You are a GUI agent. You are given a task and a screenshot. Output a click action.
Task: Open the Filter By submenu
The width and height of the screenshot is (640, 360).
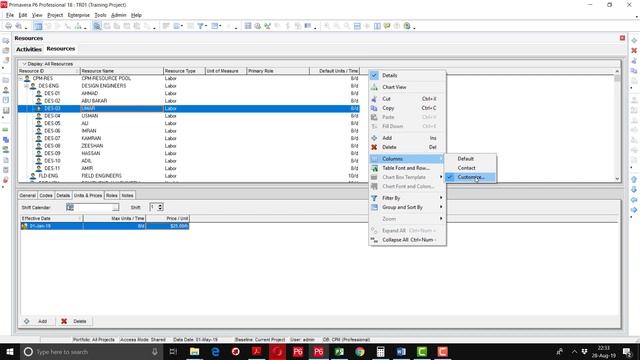(407, 198)
